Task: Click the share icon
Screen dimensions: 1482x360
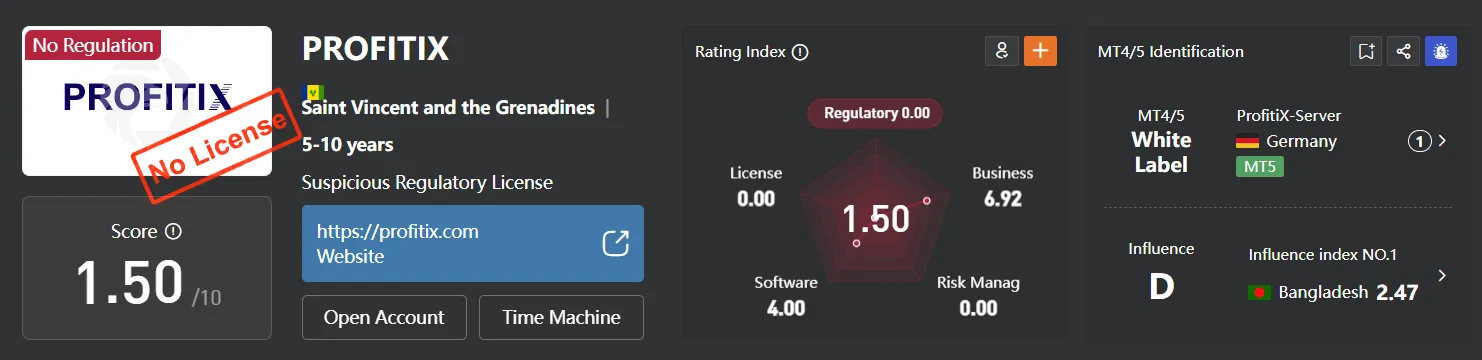Action: 1403,51
